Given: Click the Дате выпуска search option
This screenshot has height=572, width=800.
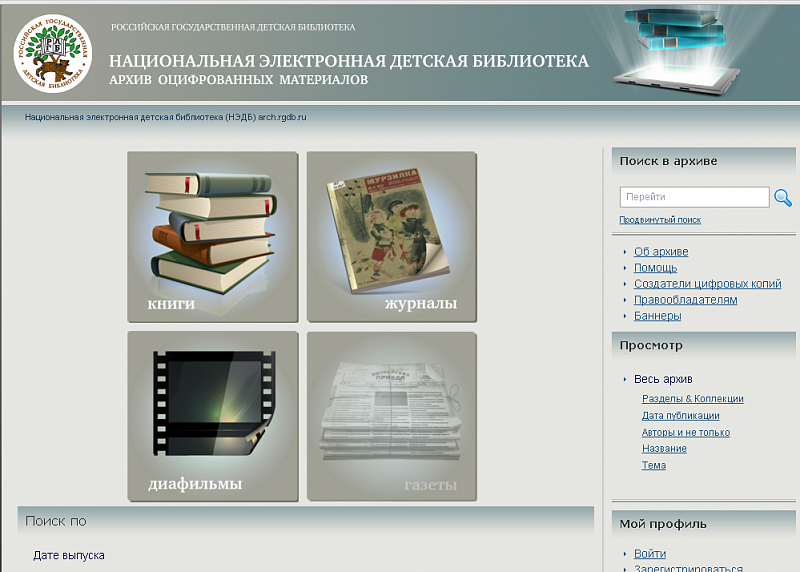Looking at the screenshot, I should pos(69,556).
